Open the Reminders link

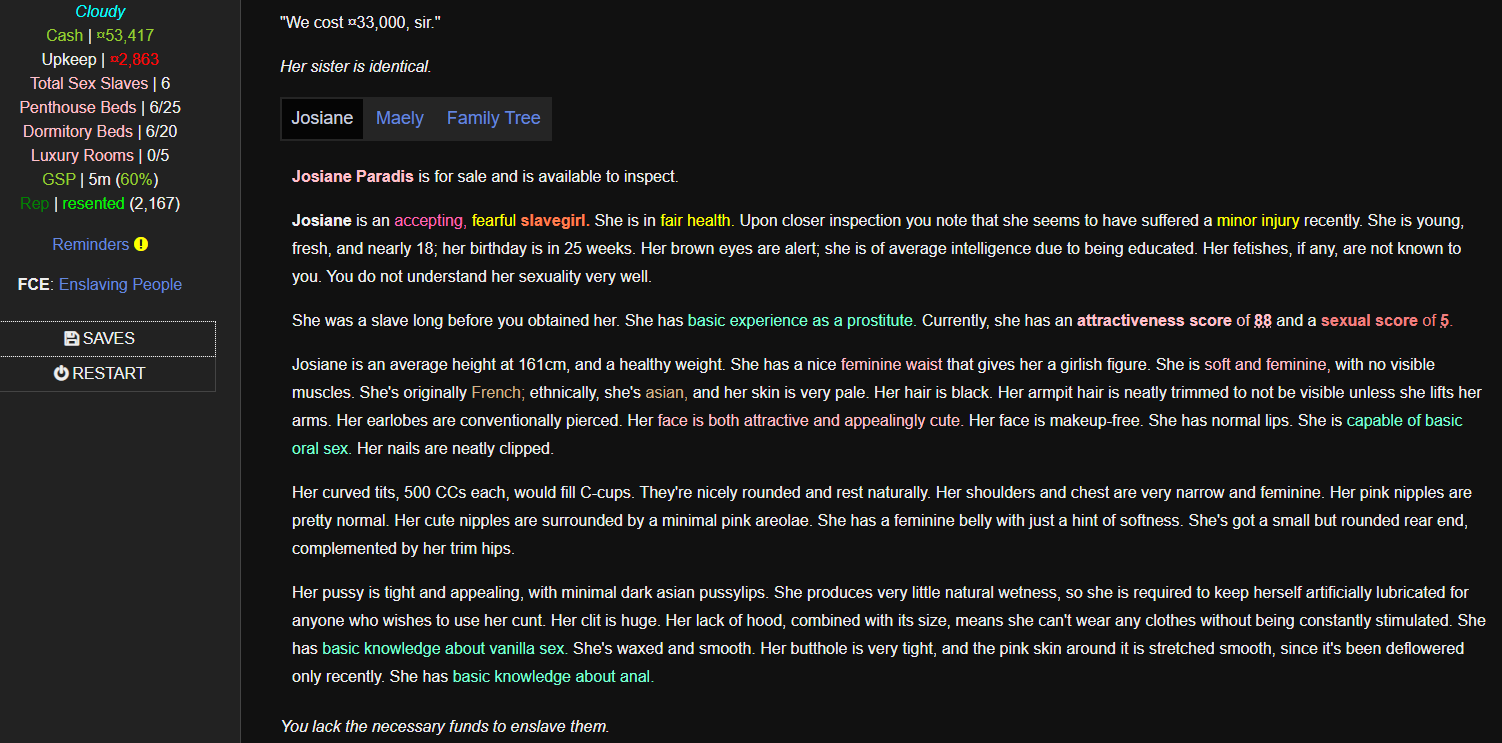pos(91,245)
